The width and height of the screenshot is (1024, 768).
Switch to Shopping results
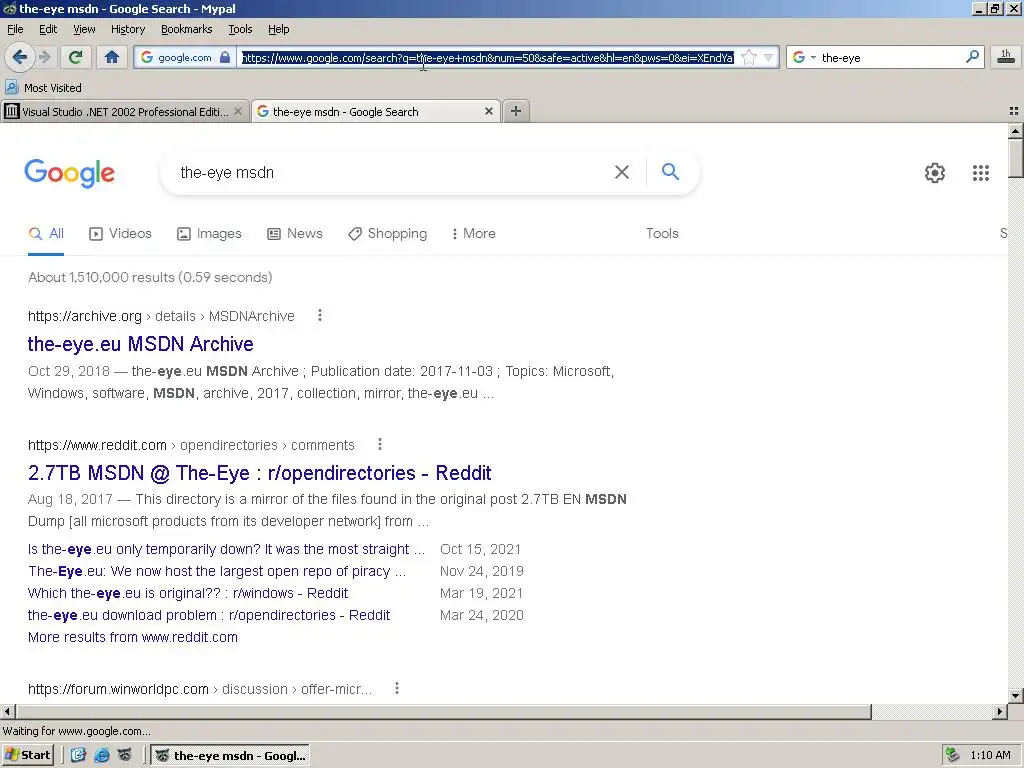tap(387, 234)
